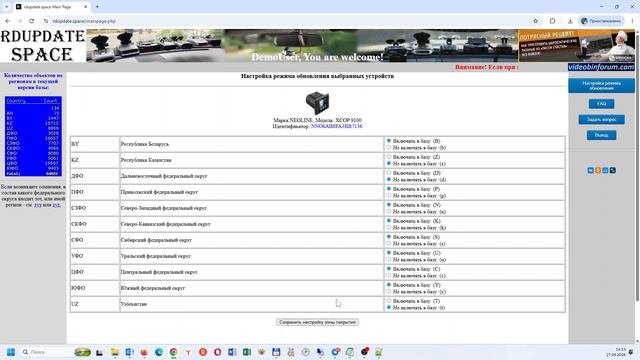Open the FAQ button in the right sidebar

(x=601, y=104)
